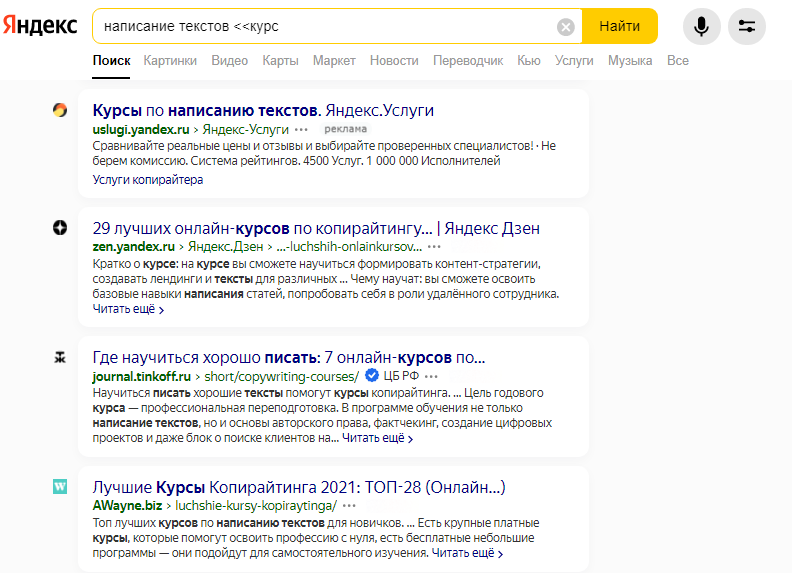Expand Читать ещё in Яндекс Дзен result
792x573 pixels.
click(128, 309)
